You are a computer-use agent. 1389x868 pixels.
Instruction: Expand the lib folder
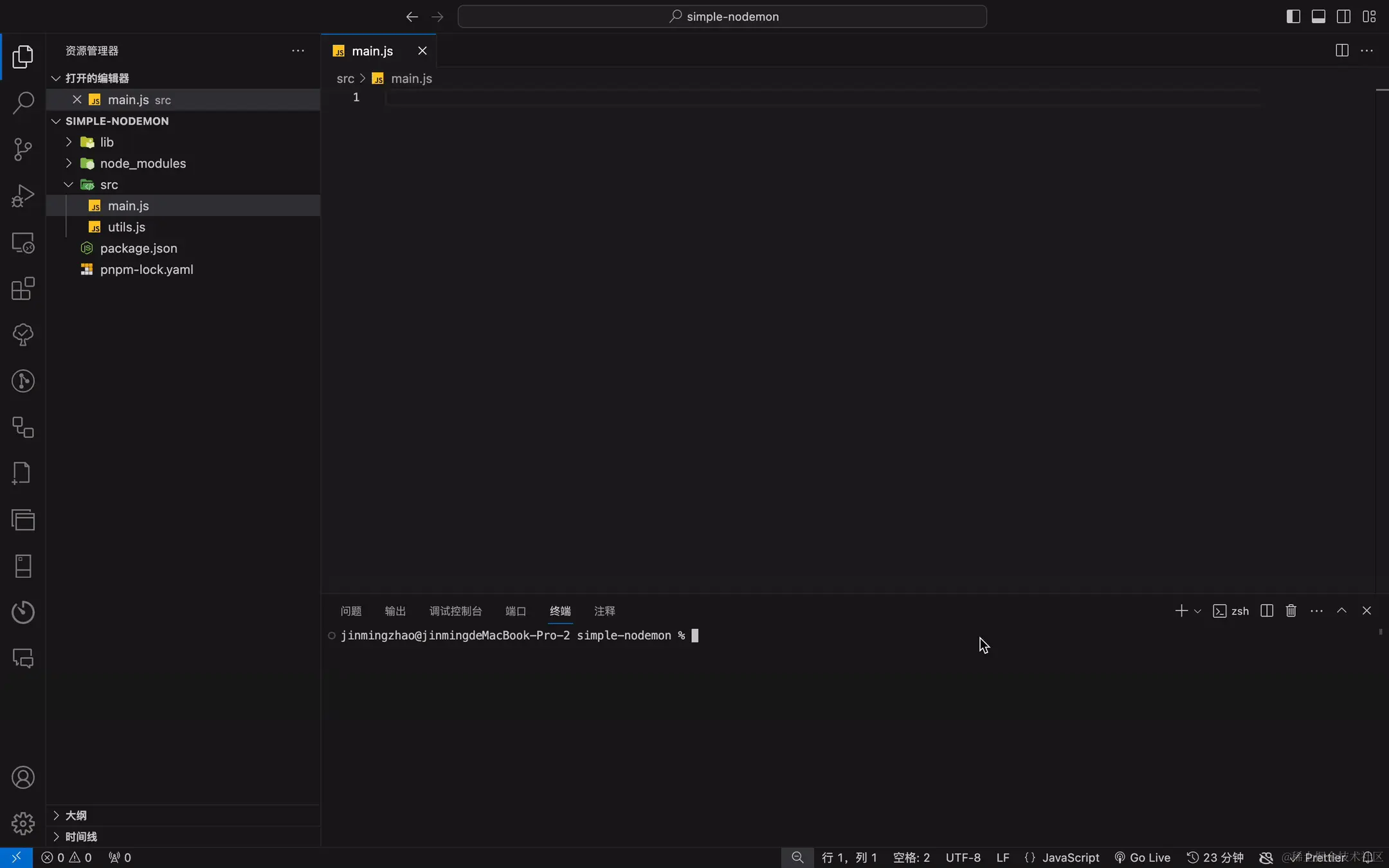pyautogui.click(x=107, y=142)
